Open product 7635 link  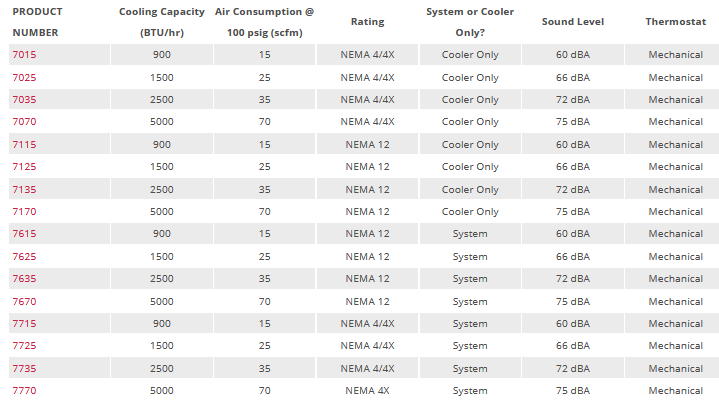[x=24, y=278]
